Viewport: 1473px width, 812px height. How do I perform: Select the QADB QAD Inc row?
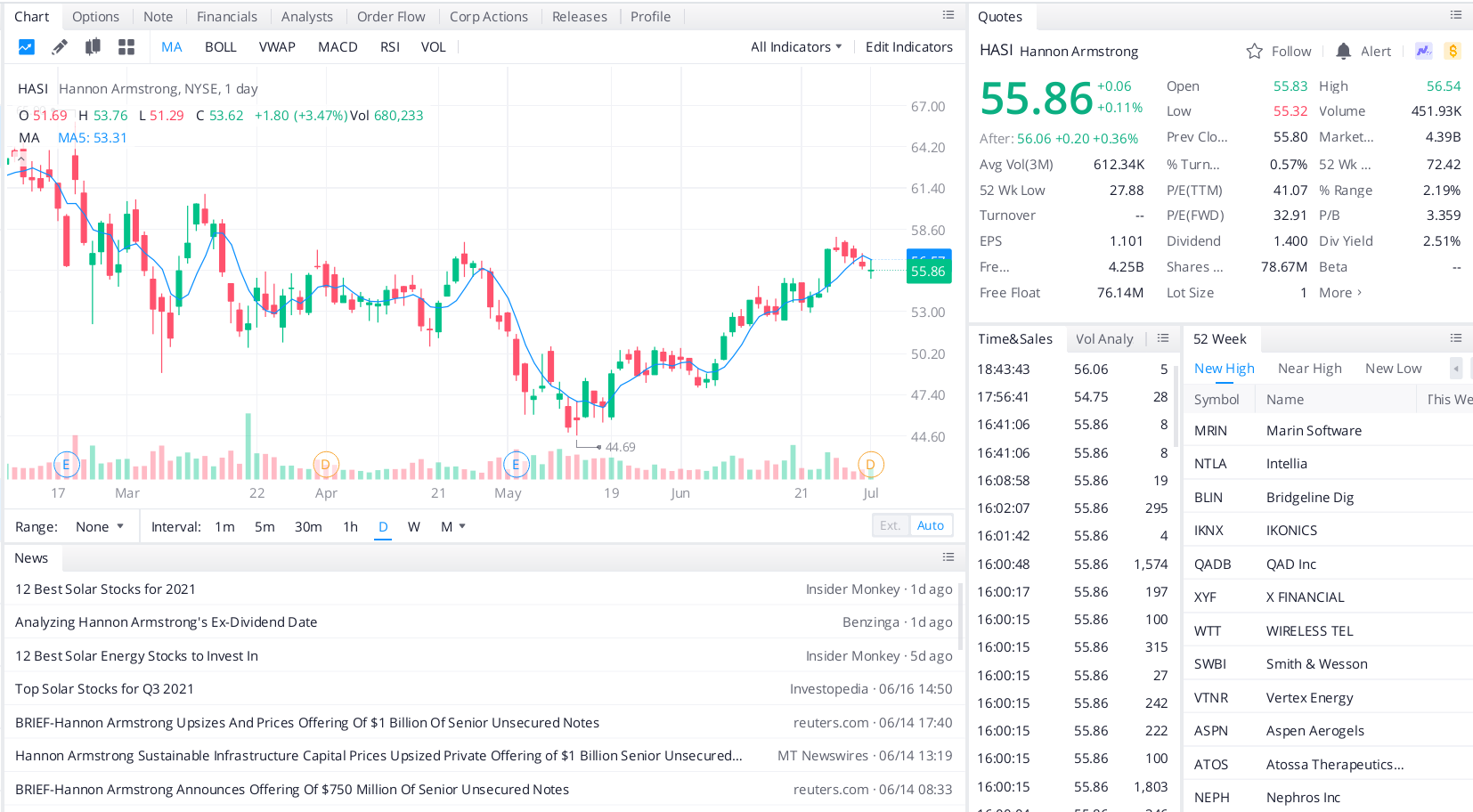click(x=1328, y=564)
